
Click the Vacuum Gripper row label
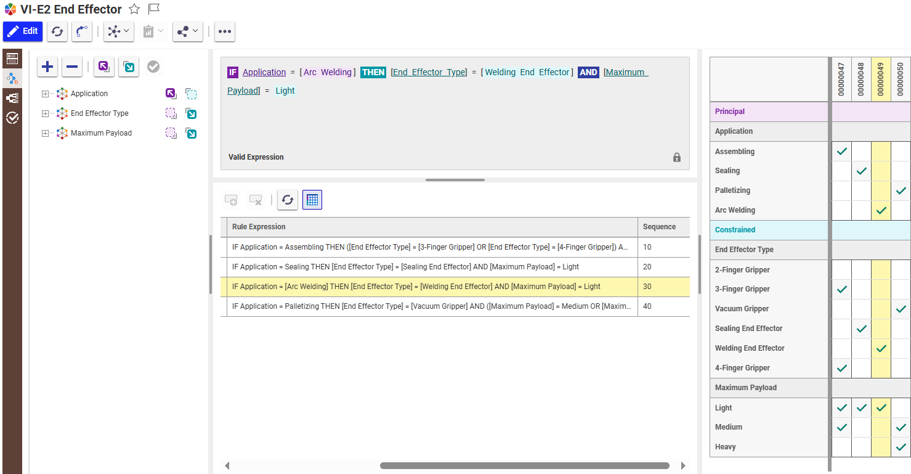(741, 308)
